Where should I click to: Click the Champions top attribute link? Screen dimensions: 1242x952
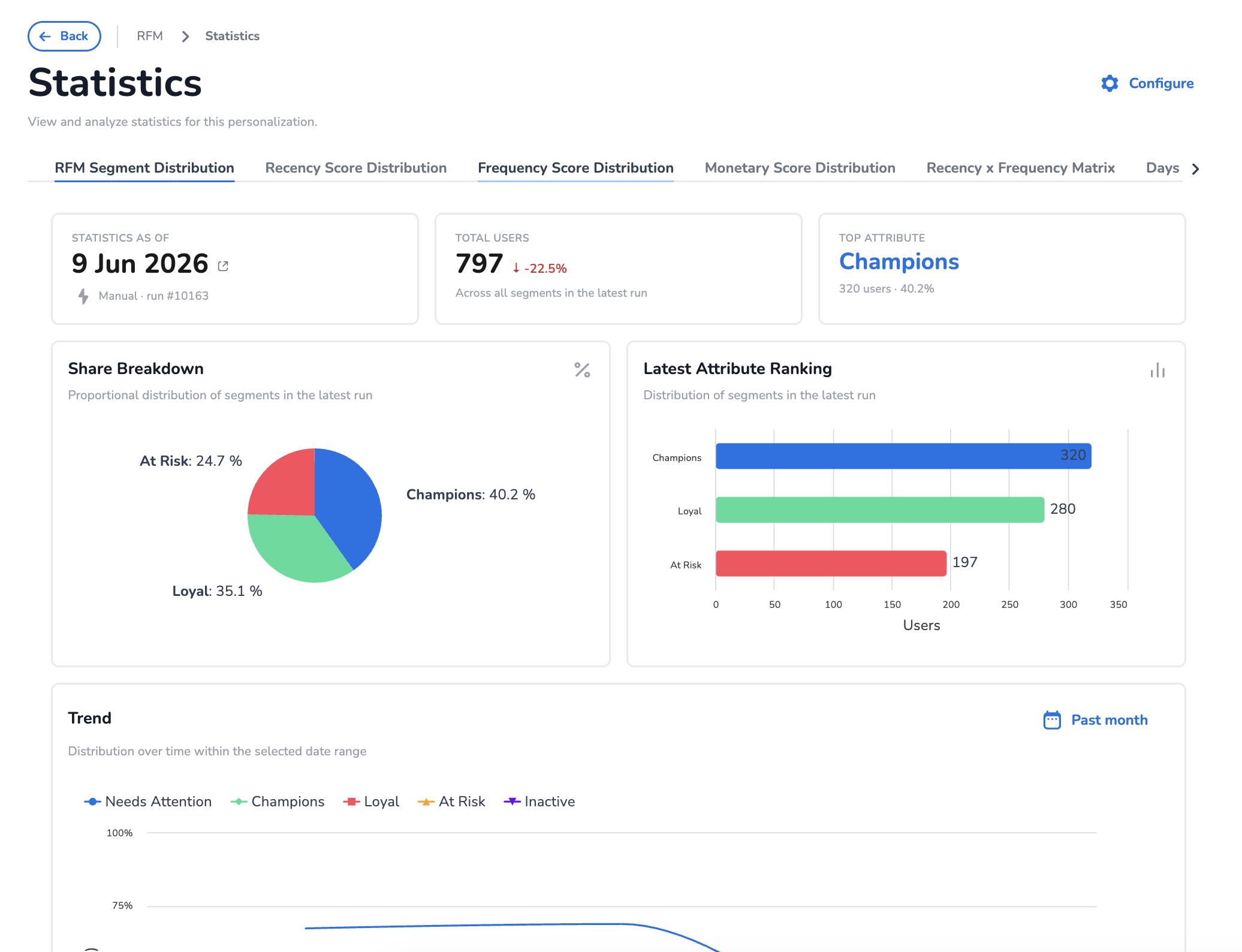click(899, 261)
